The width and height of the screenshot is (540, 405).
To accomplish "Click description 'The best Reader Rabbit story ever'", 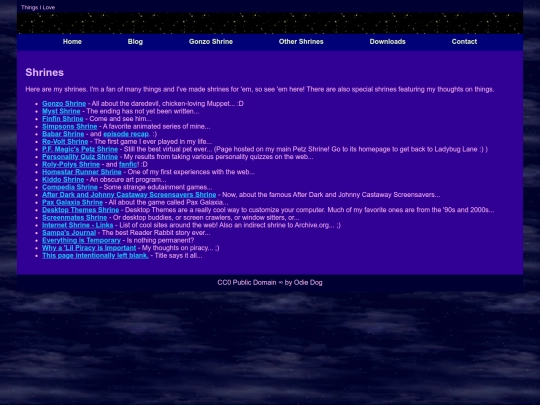I will pyautogui.click(x=156, y=232).
